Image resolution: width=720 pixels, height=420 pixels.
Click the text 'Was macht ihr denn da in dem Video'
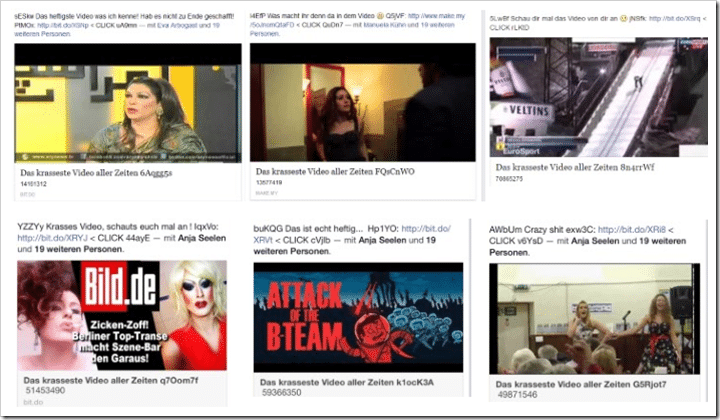click(x=319, y=16)
